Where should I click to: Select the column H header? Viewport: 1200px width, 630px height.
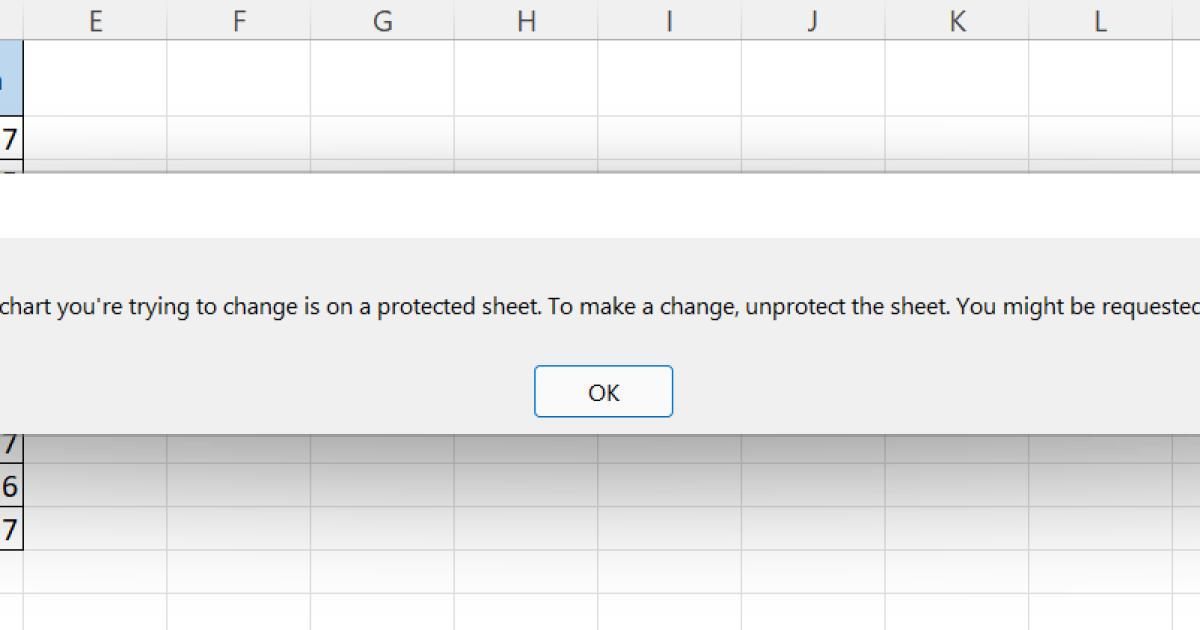click(526, 21)
